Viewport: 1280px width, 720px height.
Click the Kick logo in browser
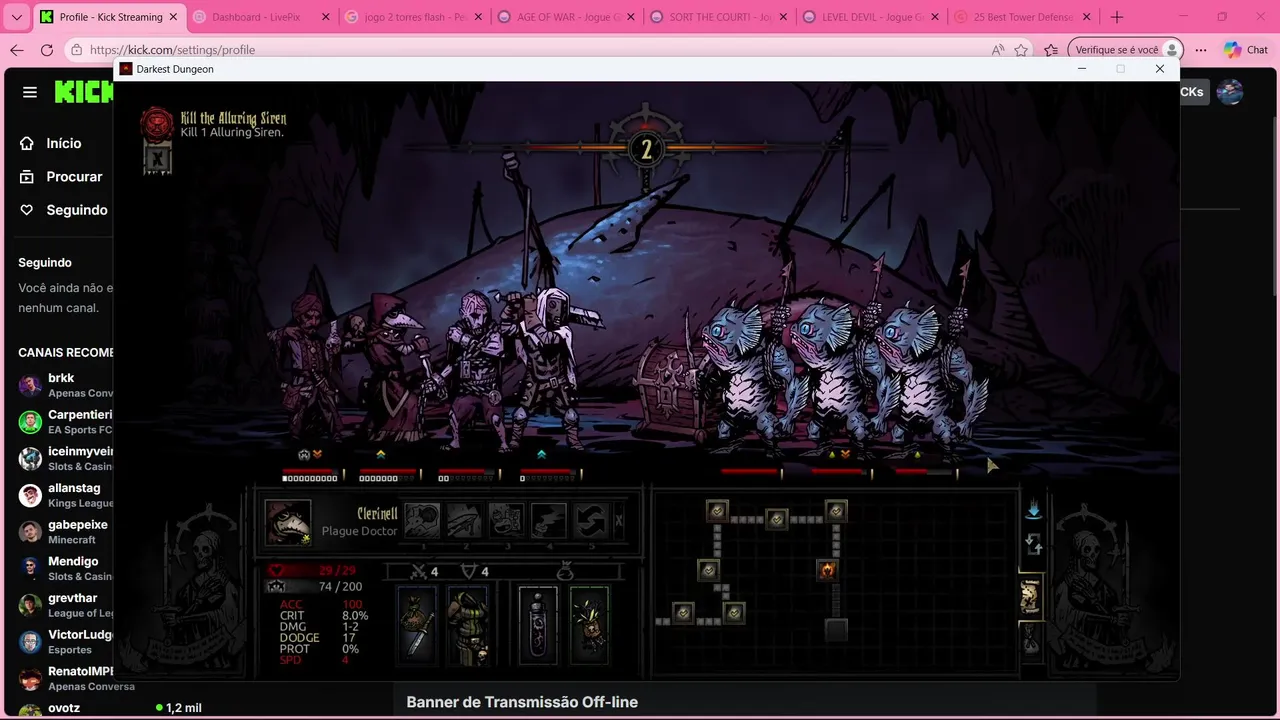[x=83, y=92]
